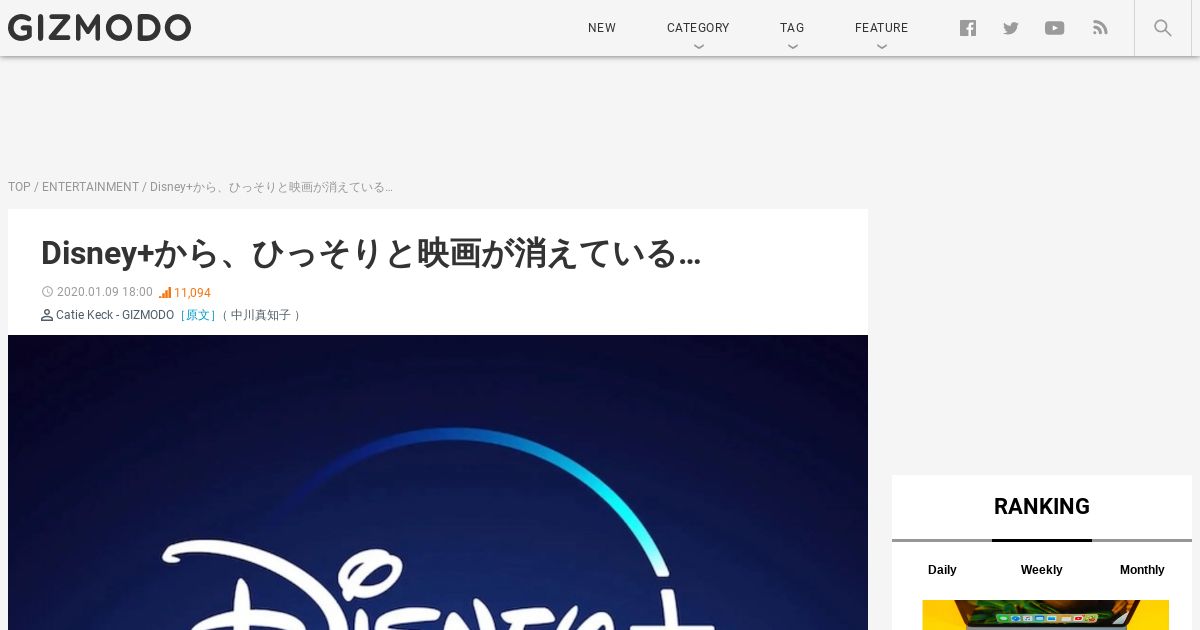Open the NEW menu item

point(602,28)
